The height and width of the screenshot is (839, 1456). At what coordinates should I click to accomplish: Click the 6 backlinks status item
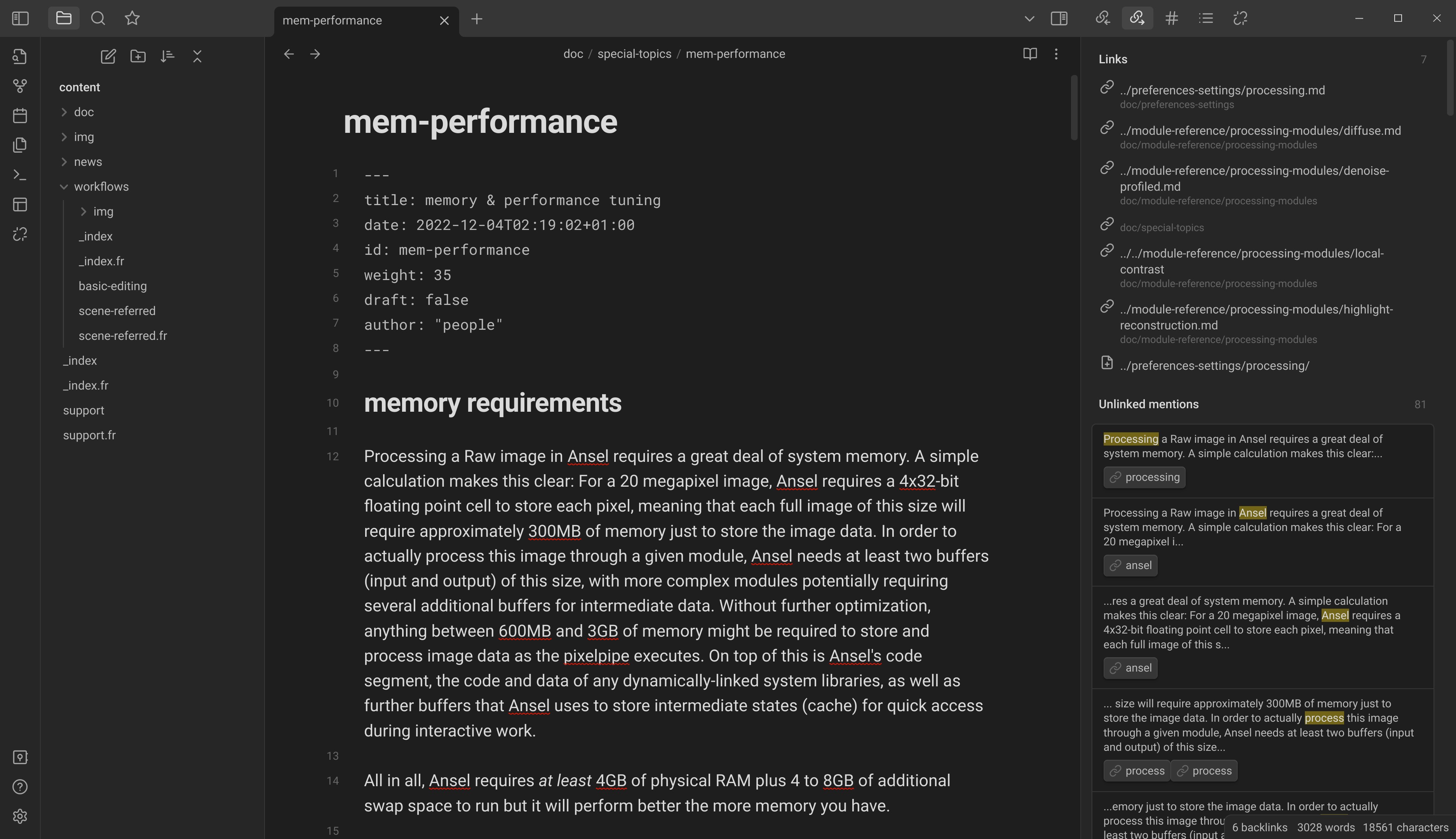pyautogui.click(x=1259, y=828)
